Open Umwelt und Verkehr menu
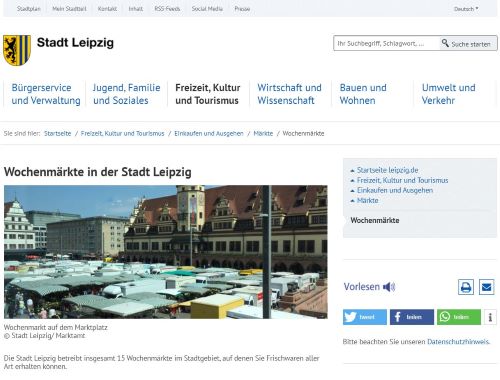The height and width of the screenshot is (380, 500). [448, 94]
